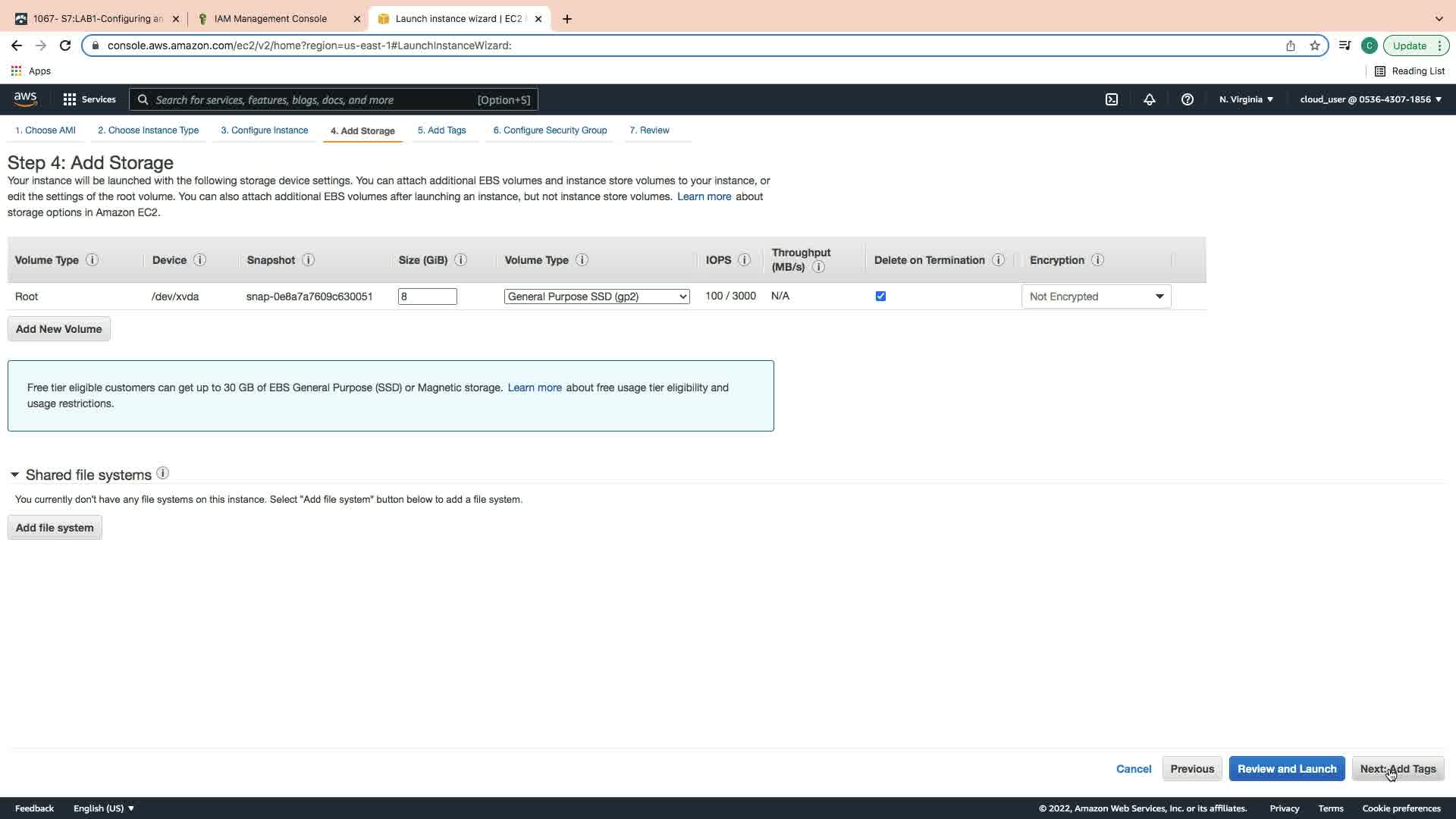This screenshot has height=819, width=1456.
Task: Click the AWS support help icon
Action: [x=1188, y=99]
